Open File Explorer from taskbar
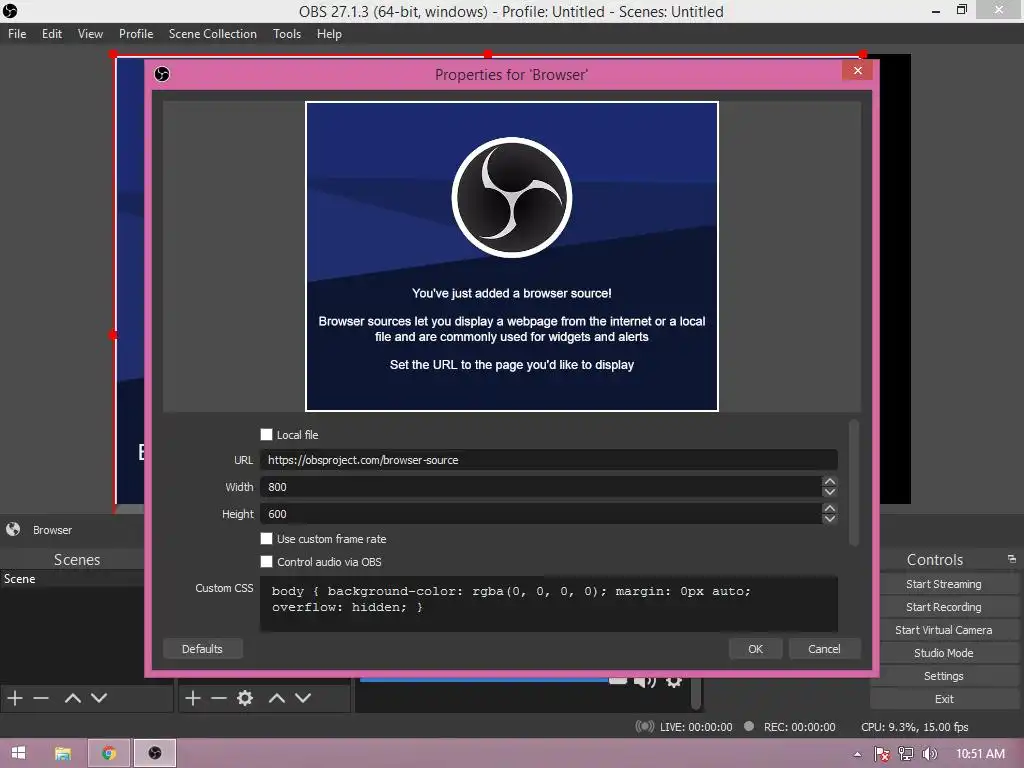 [63, 754]
